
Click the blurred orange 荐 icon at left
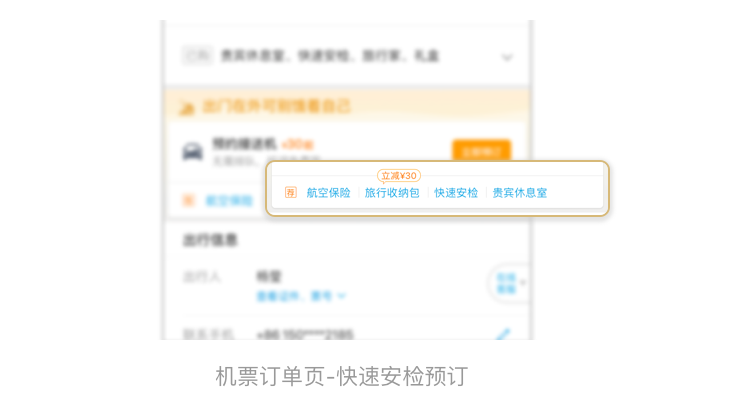(x=188, y=200)
